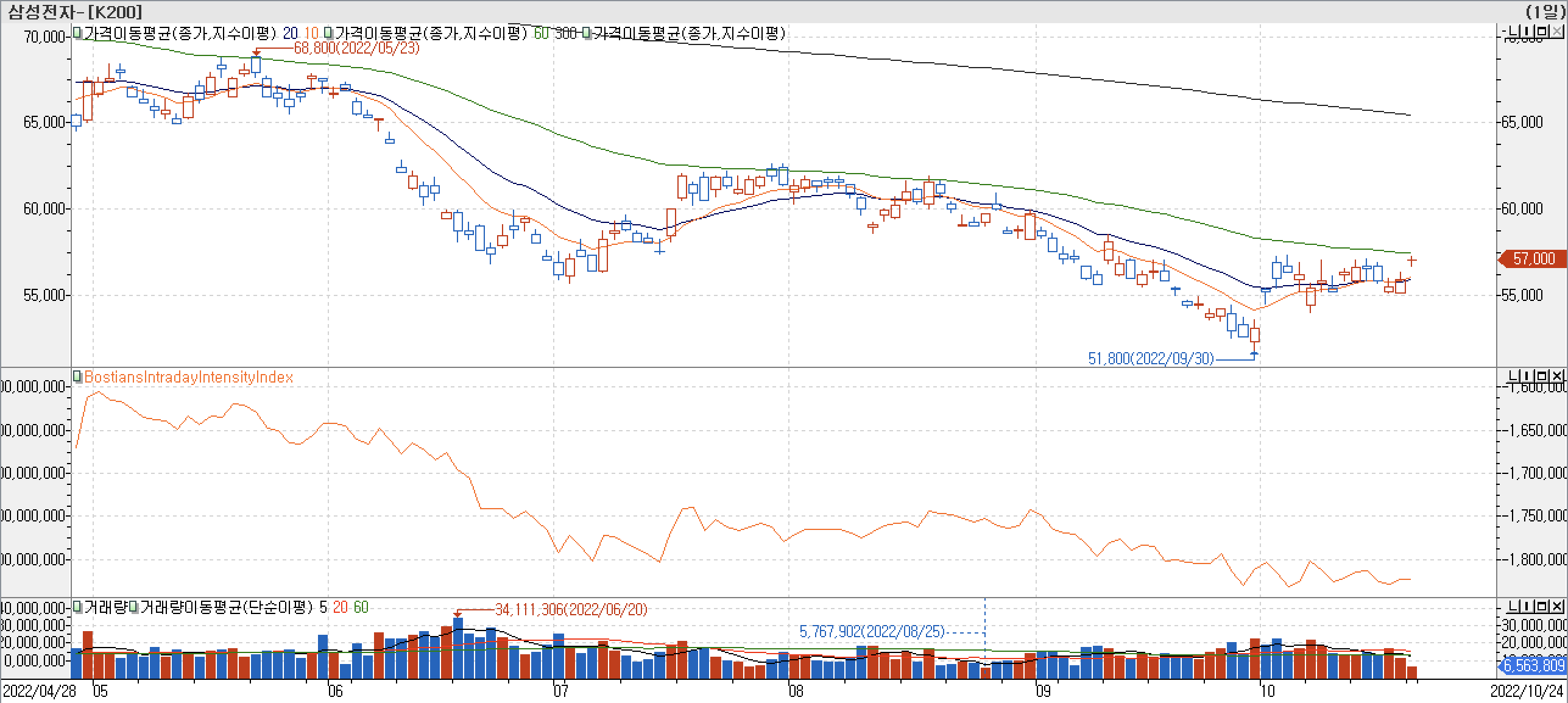
Task: Click the maximize icon on the BostiansIntradayIntensityIndex panel
Action: 1542,376
